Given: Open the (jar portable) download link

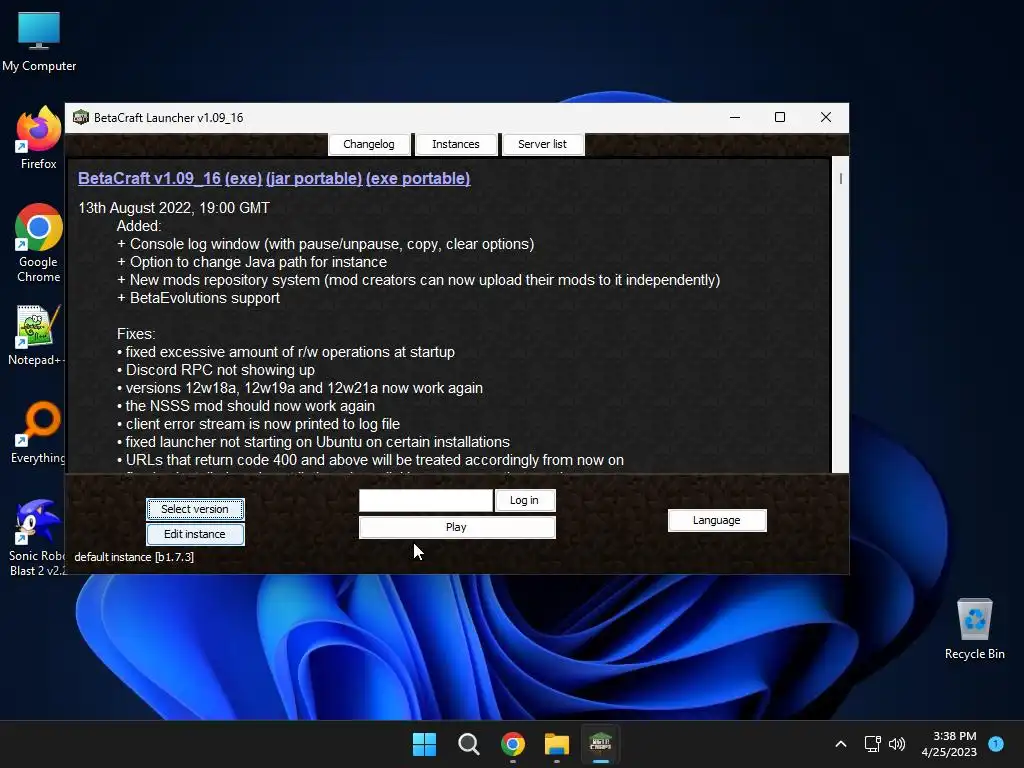Looking at the screenshot, I should (x=314, y=178).
